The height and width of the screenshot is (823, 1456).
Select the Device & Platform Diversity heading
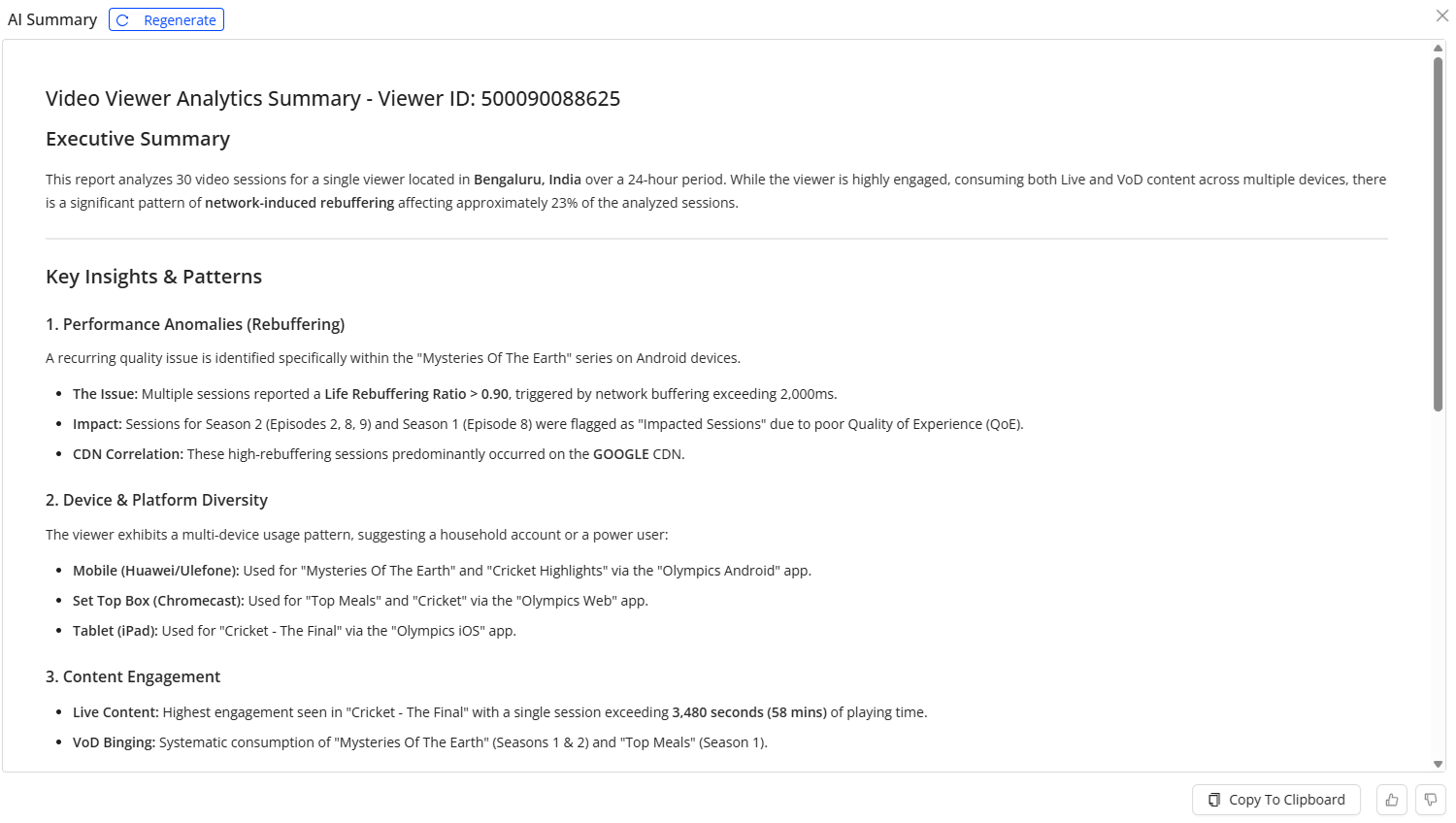156,500
